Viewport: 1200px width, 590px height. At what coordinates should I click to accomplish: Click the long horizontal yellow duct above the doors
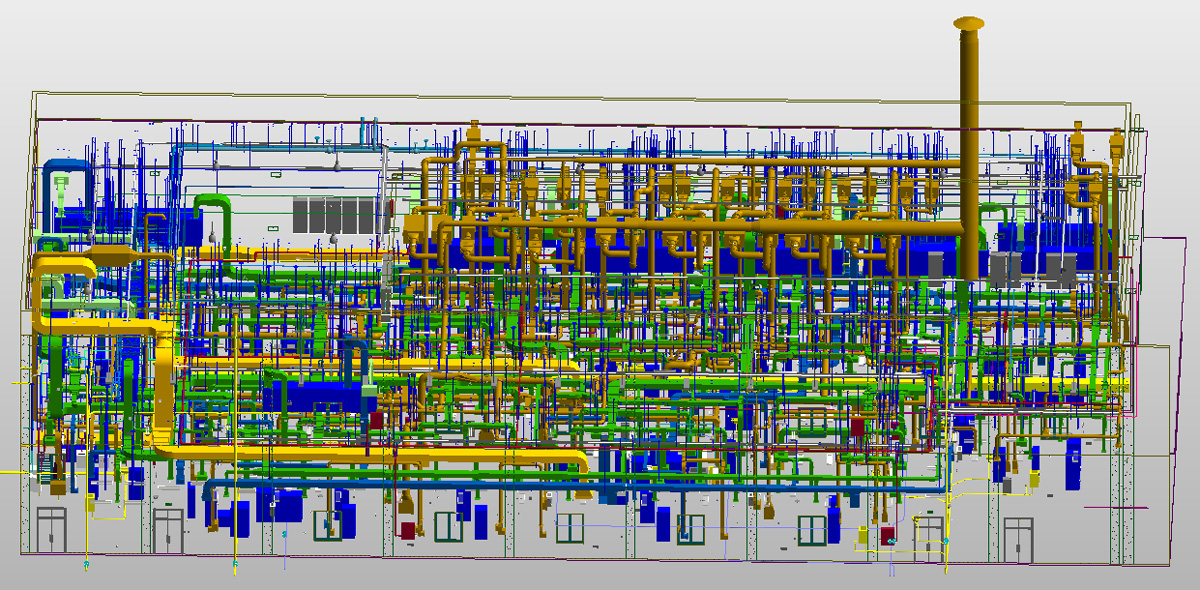(380, 455)
